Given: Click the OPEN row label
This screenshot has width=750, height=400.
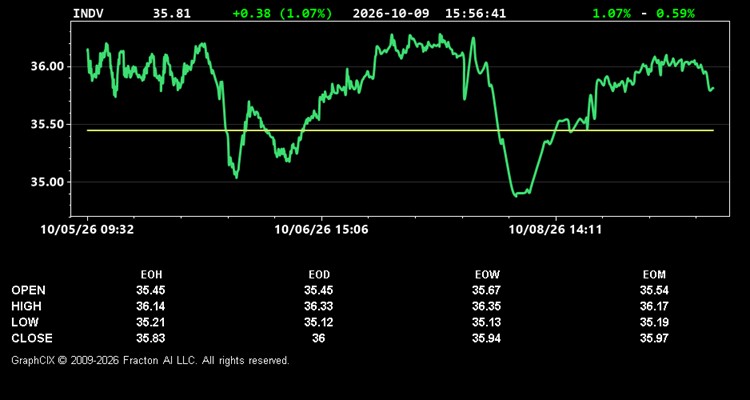Looking at the screenshot, I should 29,290.
